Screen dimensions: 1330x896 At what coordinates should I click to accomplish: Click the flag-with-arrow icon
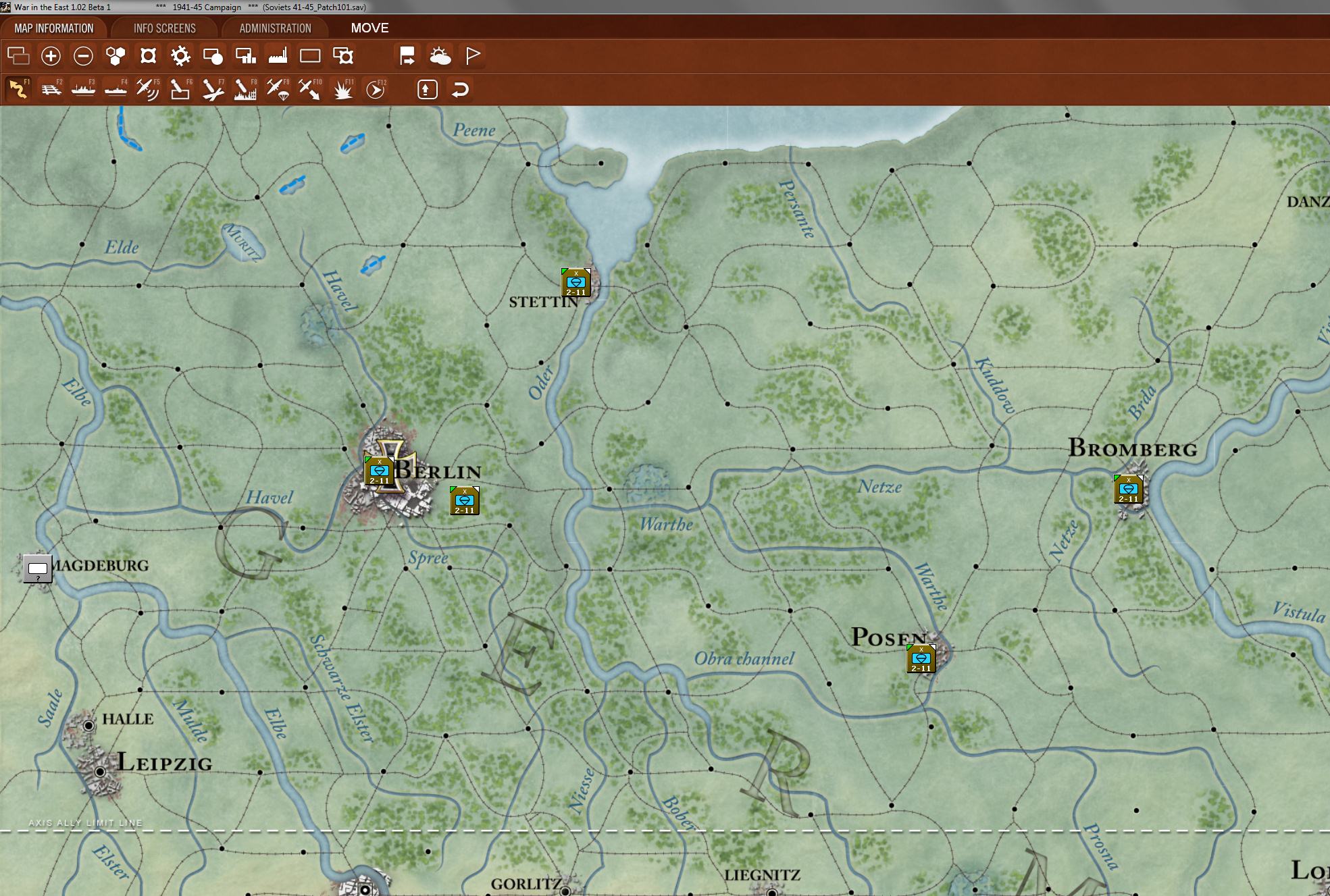pyautogui.click(x=407, y=55)
